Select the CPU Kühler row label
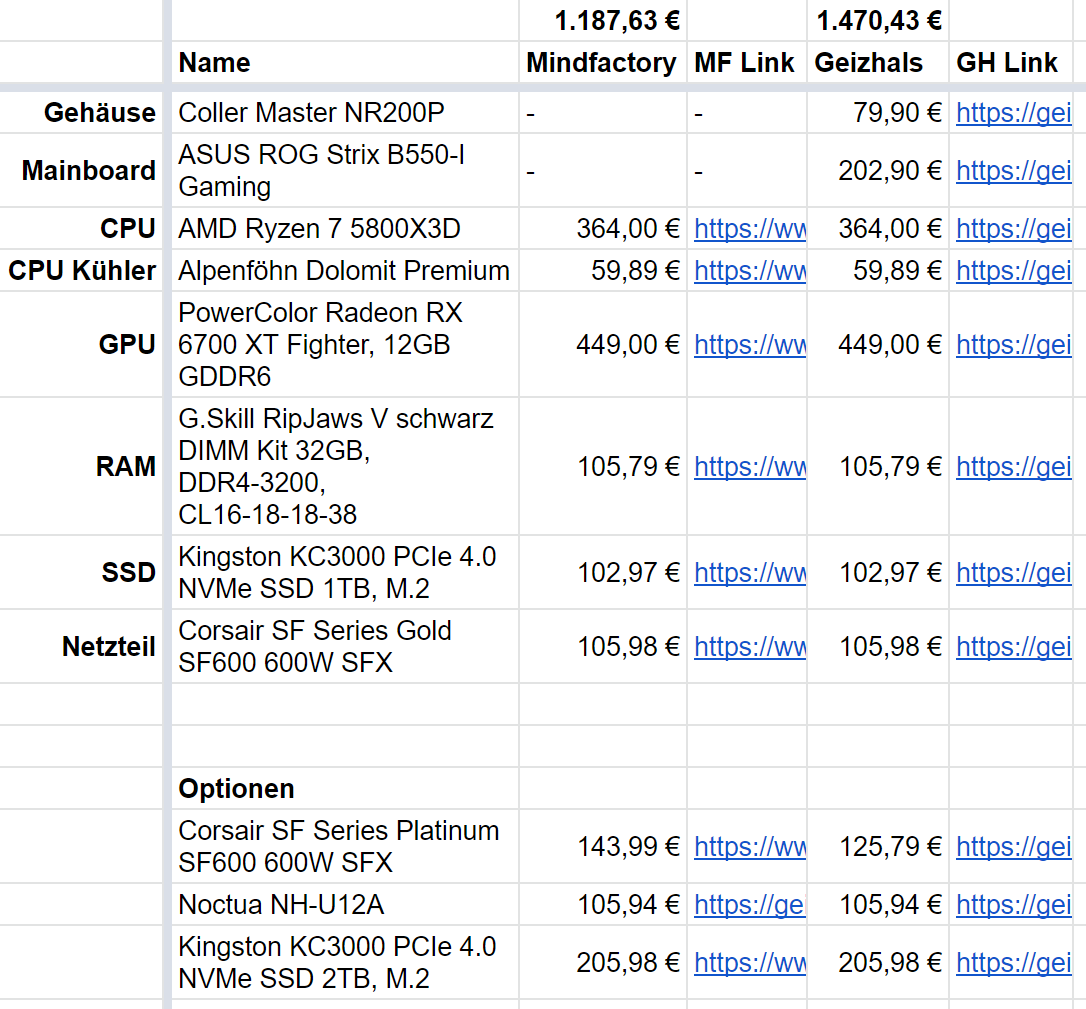Screen dimensions: 1086x1009 [81, 271]
